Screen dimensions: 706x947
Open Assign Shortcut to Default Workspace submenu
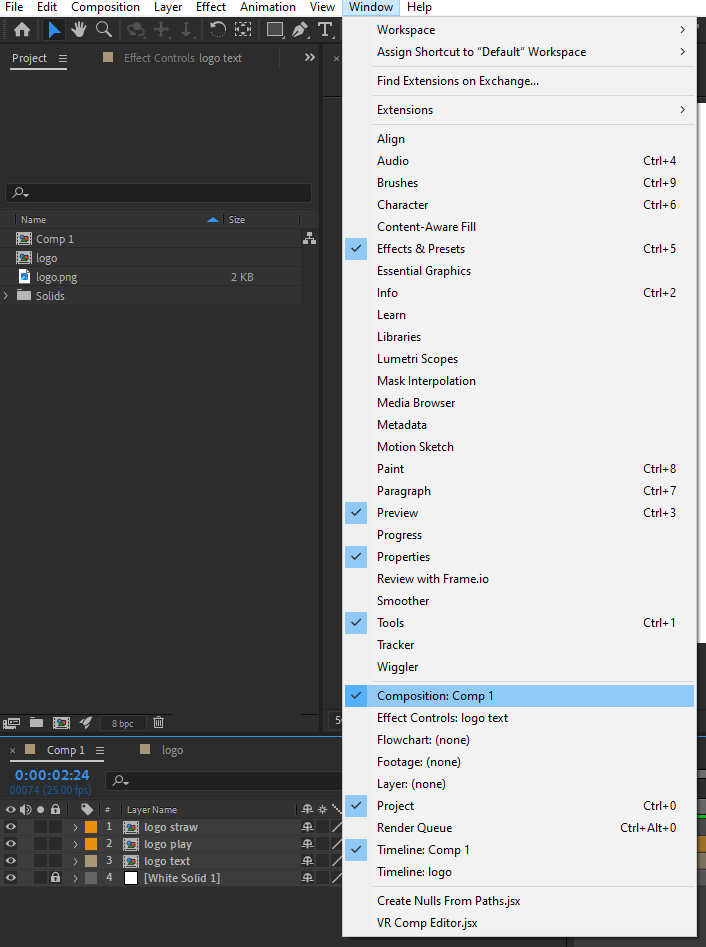pos(519,52)
